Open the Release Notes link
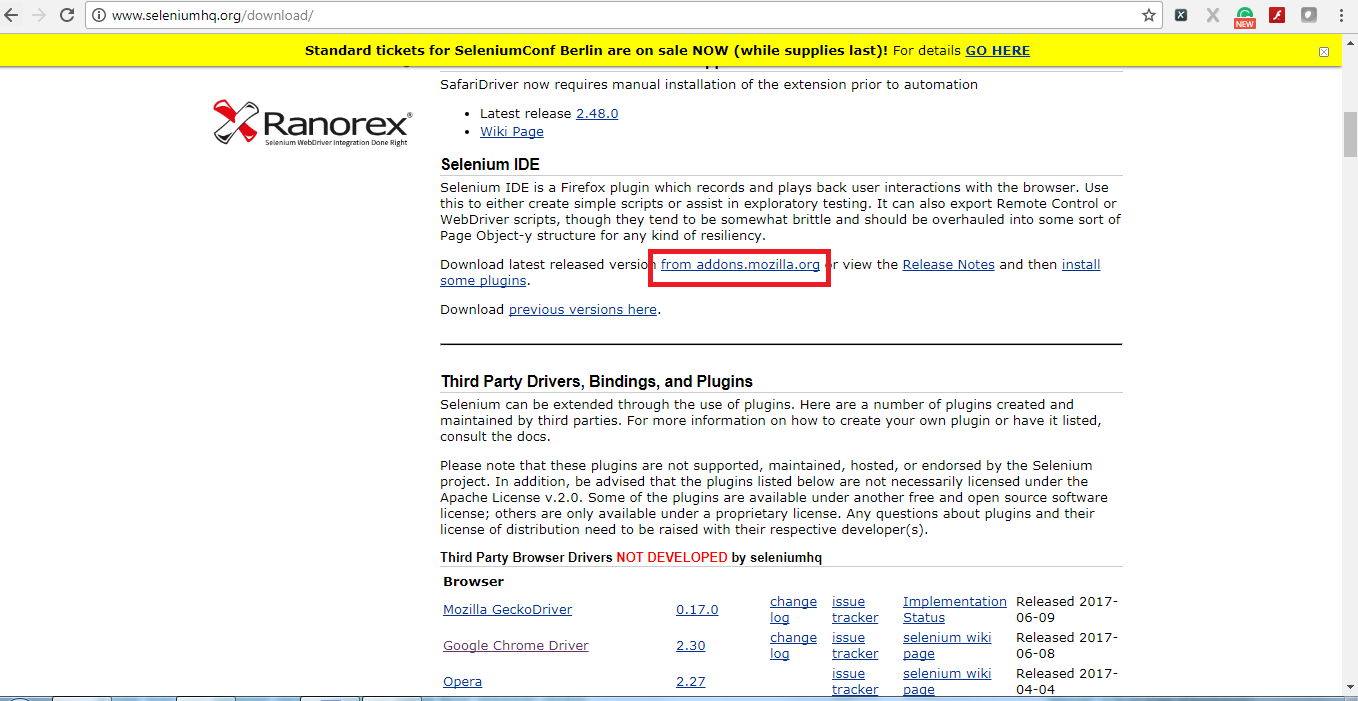Image resolution: width=1358 pixels, height=701 pixels. pyautogui.click(x=948, y=265)
